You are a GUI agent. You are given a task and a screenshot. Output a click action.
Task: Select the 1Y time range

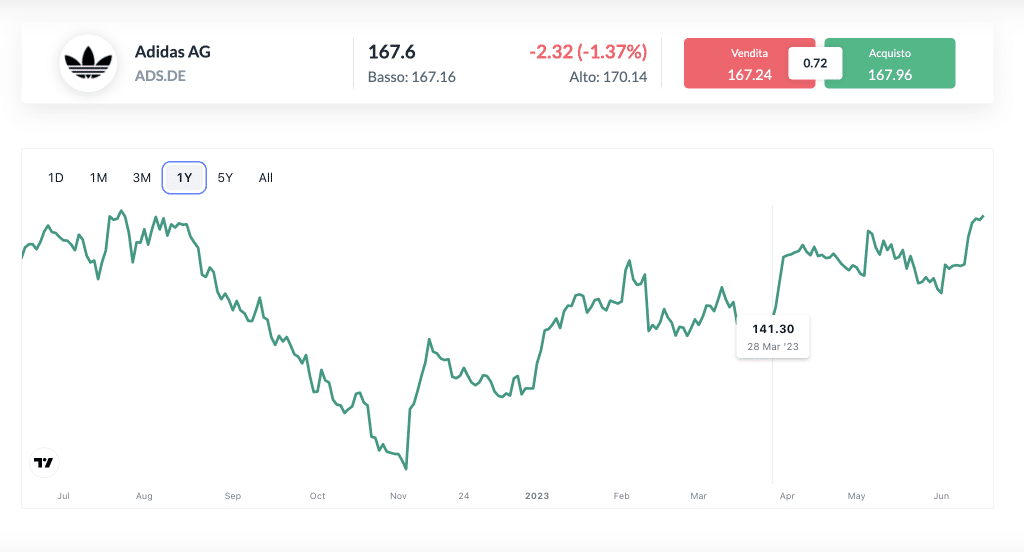[184, 178]
